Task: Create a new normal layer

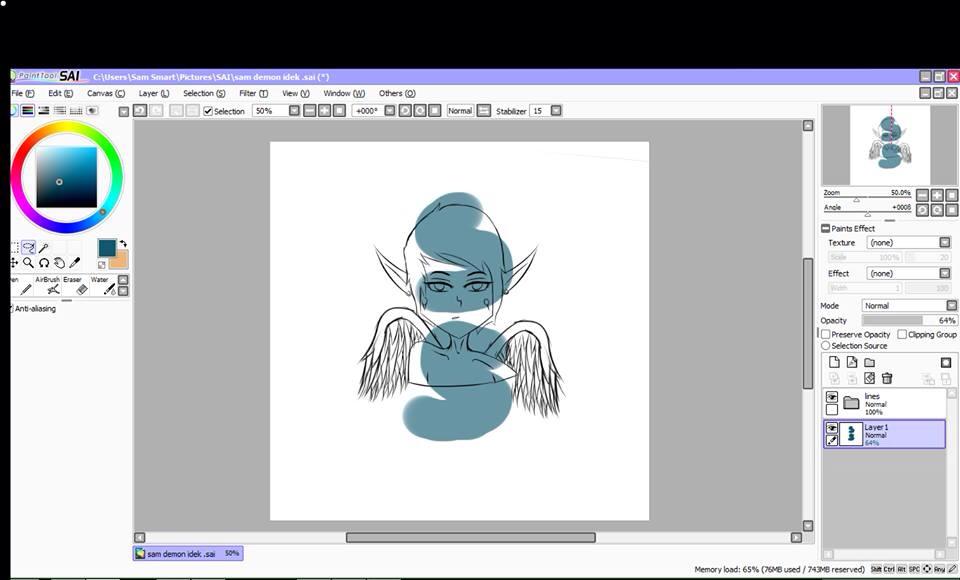Action: pos(834,362)
